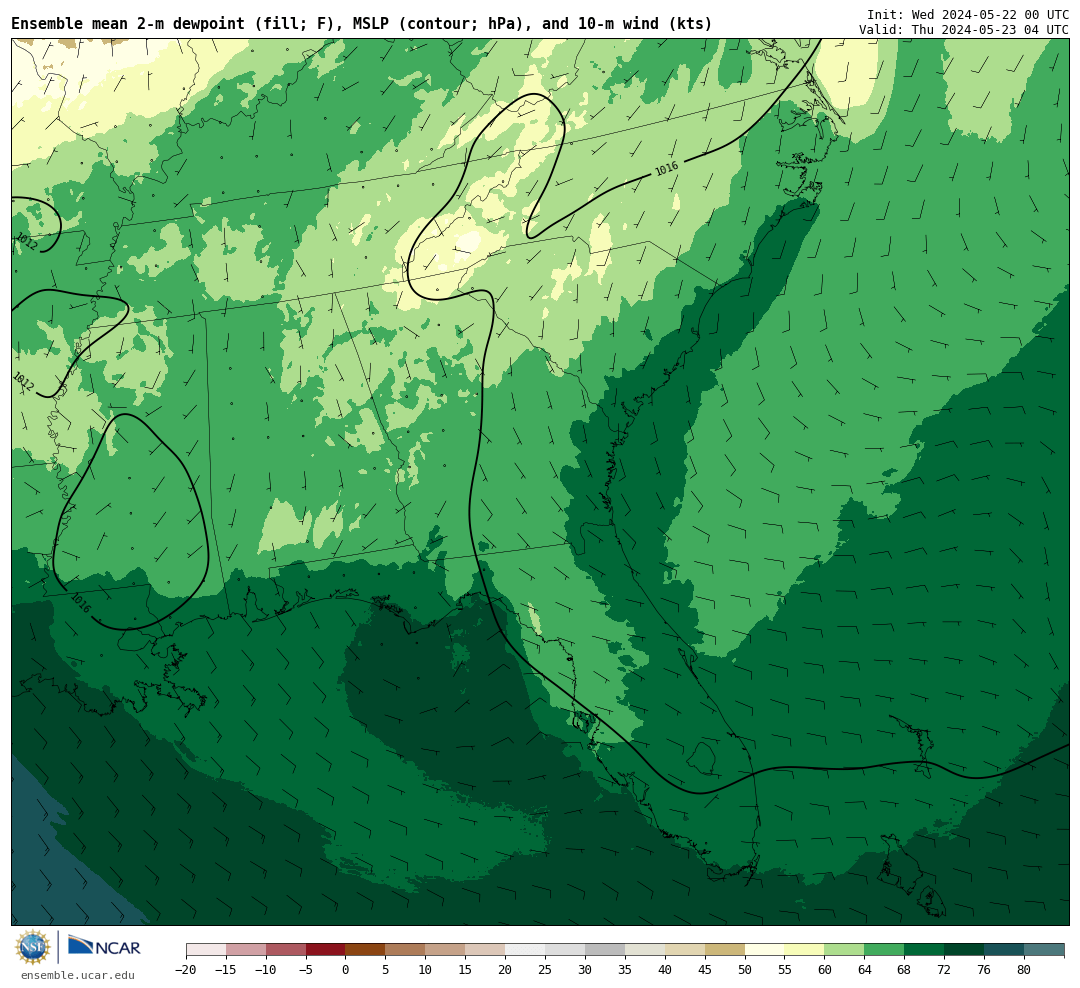Screen dimensions: 1080x988
Task: Pick the beige swatch between 40 and 45
Action: 685,950
